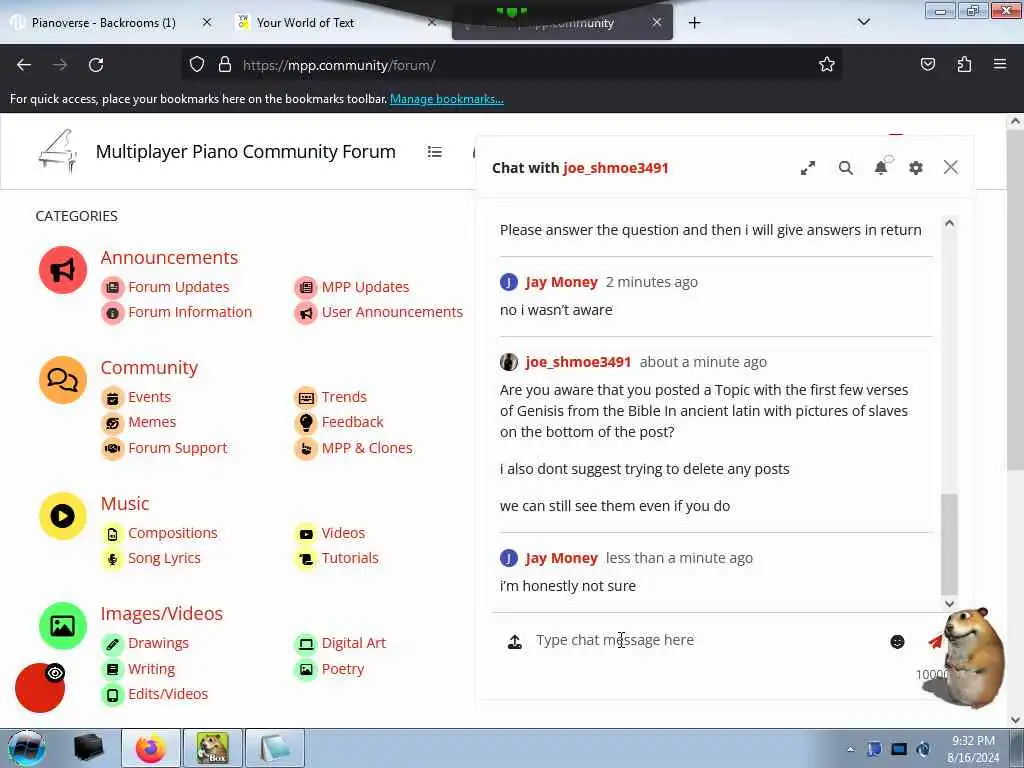Open the Music category play icon
The width and height of the screenshot is (1024, 768).
pyautogui.click(x=63, y=516)
